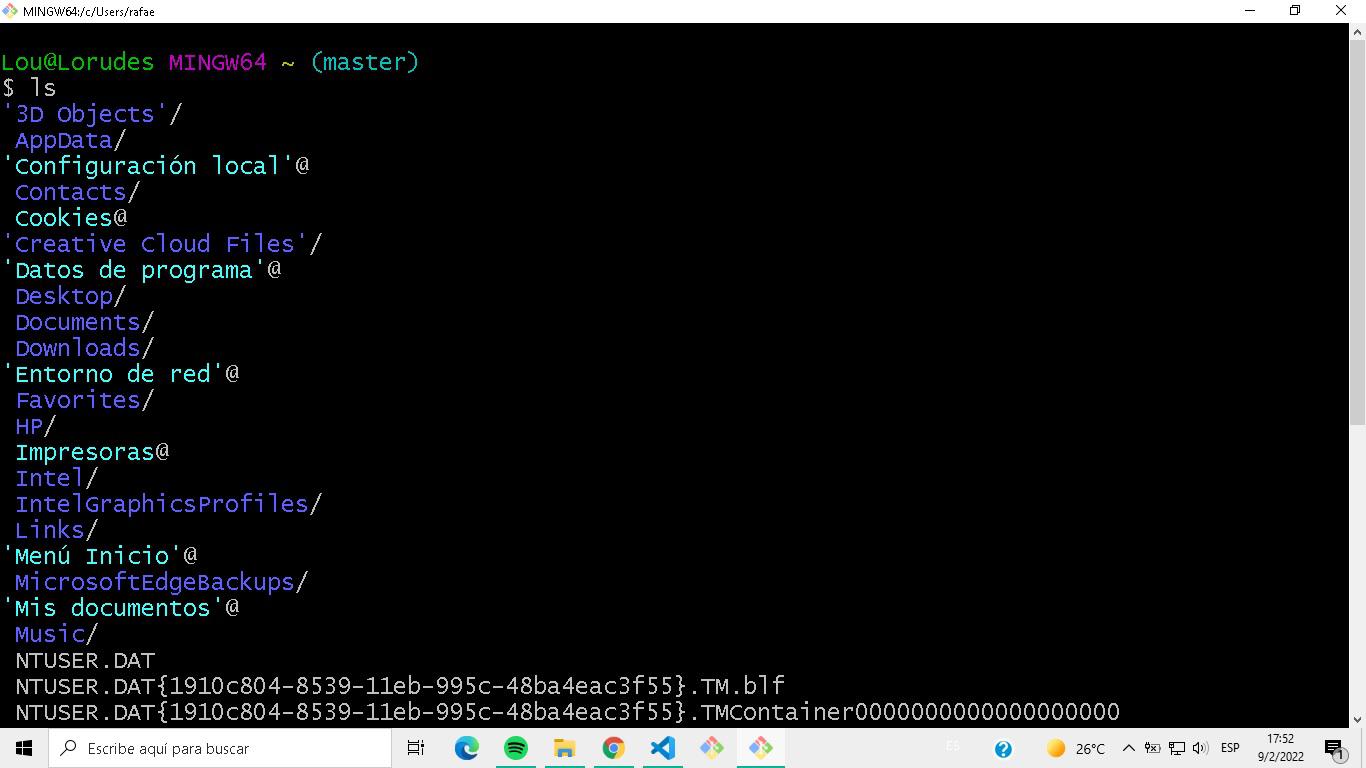Click the '3D Objects' directory entry
This screenshot has width=1366, height=768.
click(x=92, y=114)
